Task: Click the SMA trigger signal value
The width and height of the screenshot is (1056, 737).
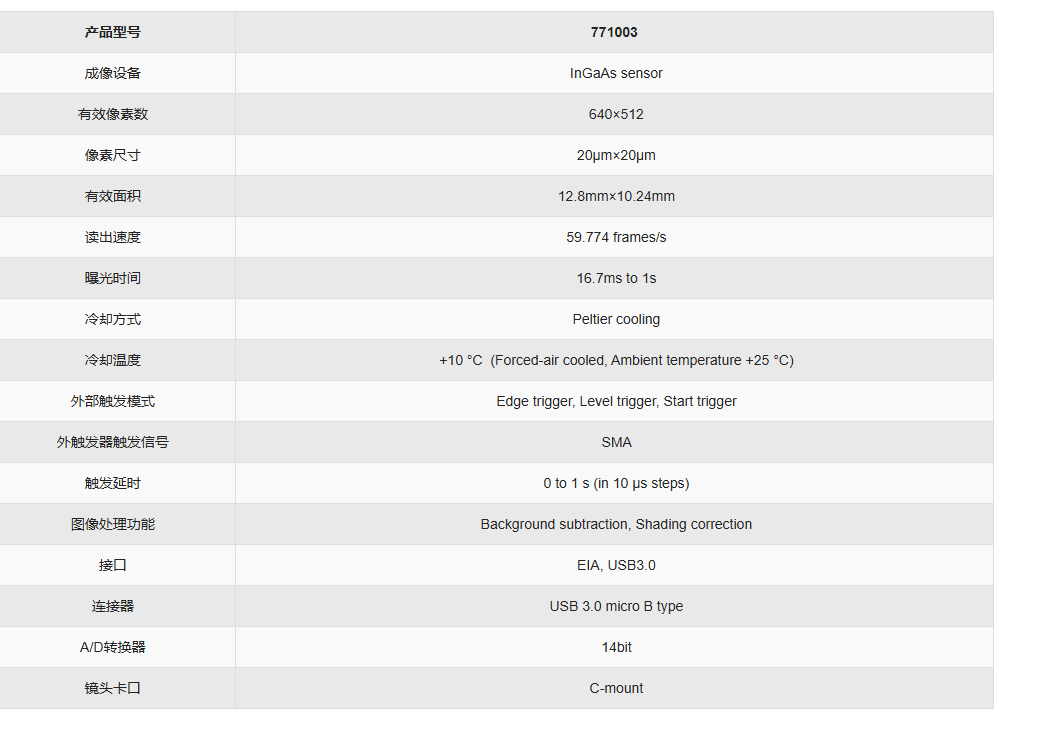Action: (616, 442)
